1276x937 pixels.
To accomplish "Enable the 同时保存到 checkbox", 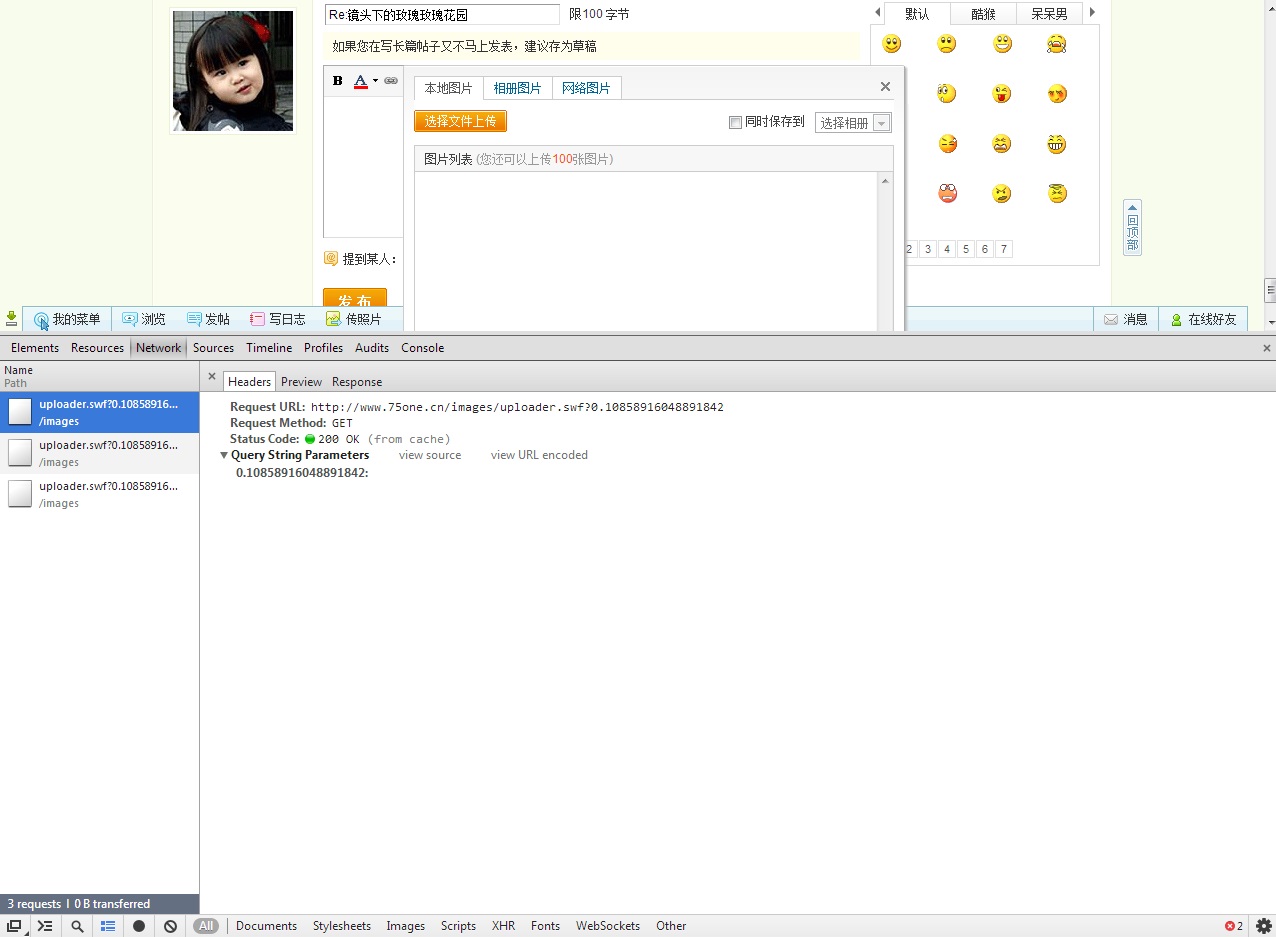I will click(x=735, y=122).
